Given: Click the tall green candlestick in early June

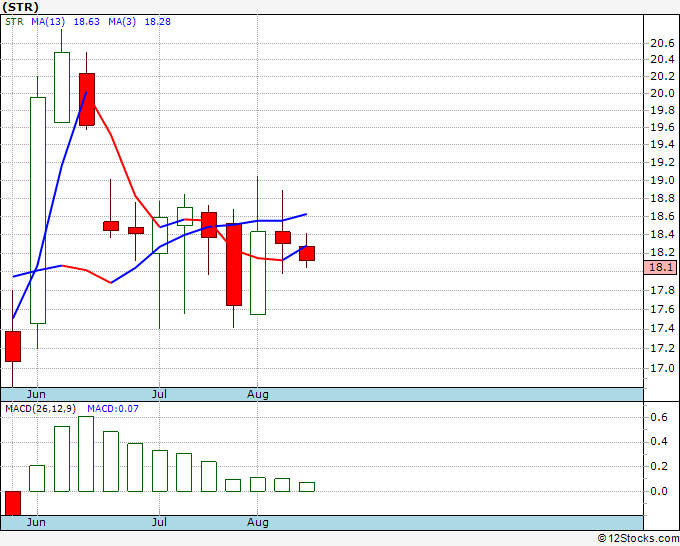Looking at the screenshot, I should pos(38,210).
